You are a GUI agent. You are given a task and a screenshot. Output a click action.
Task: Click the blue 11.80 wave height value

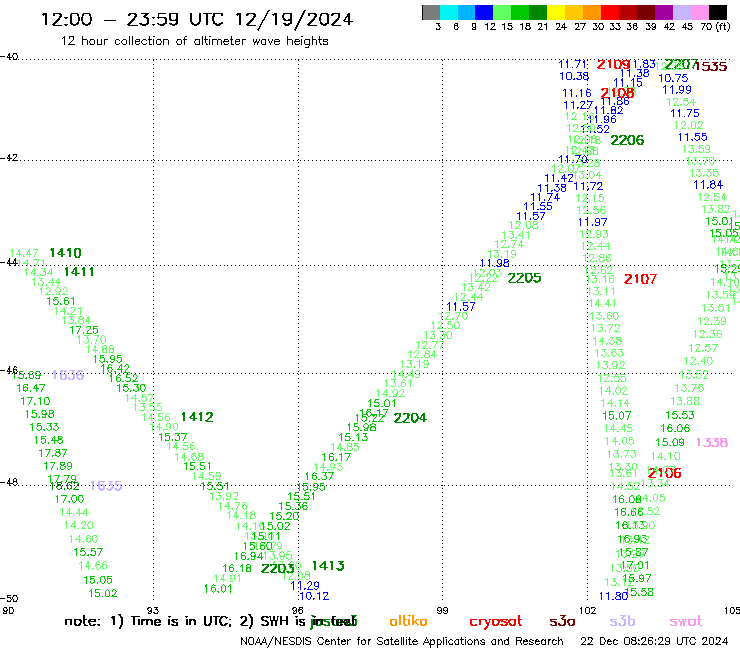(614, 596)
